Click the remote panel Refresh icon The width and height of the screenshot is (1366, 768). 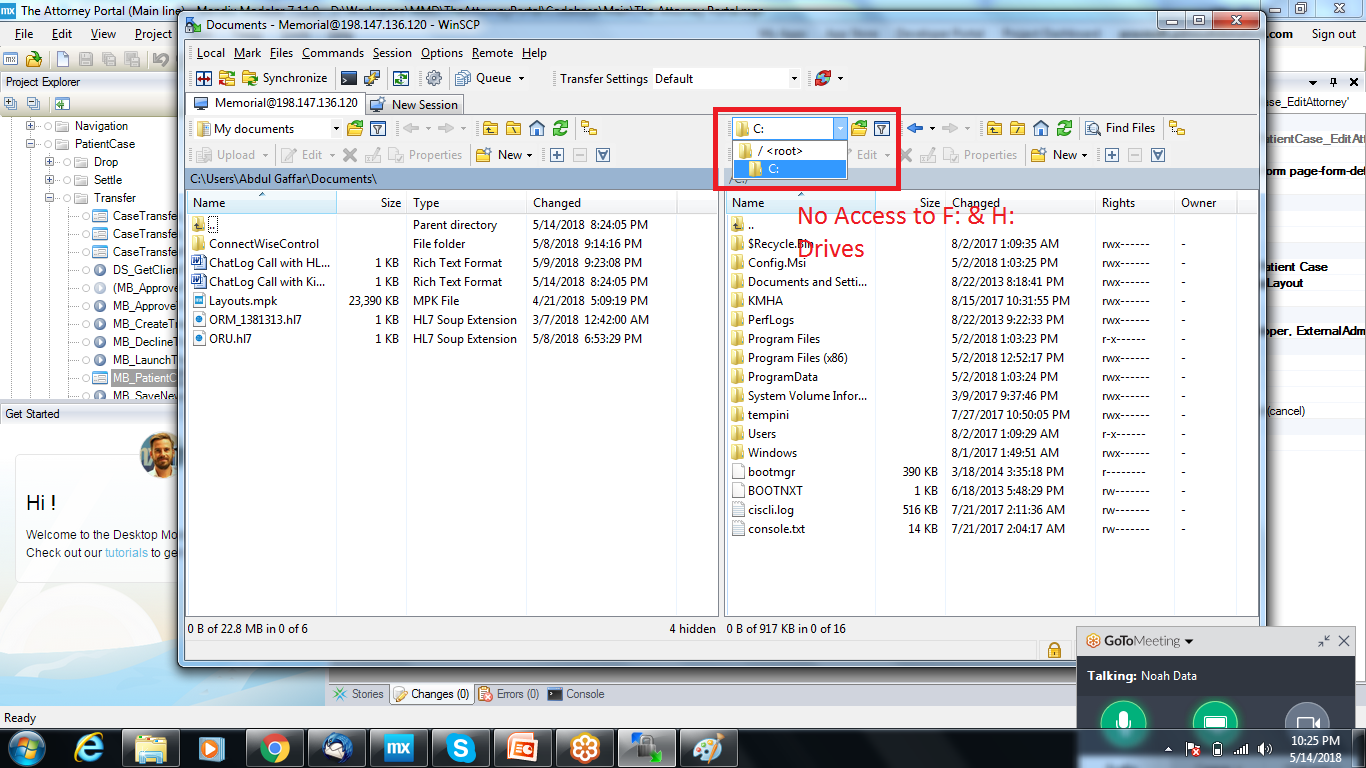click(1064, 128)
